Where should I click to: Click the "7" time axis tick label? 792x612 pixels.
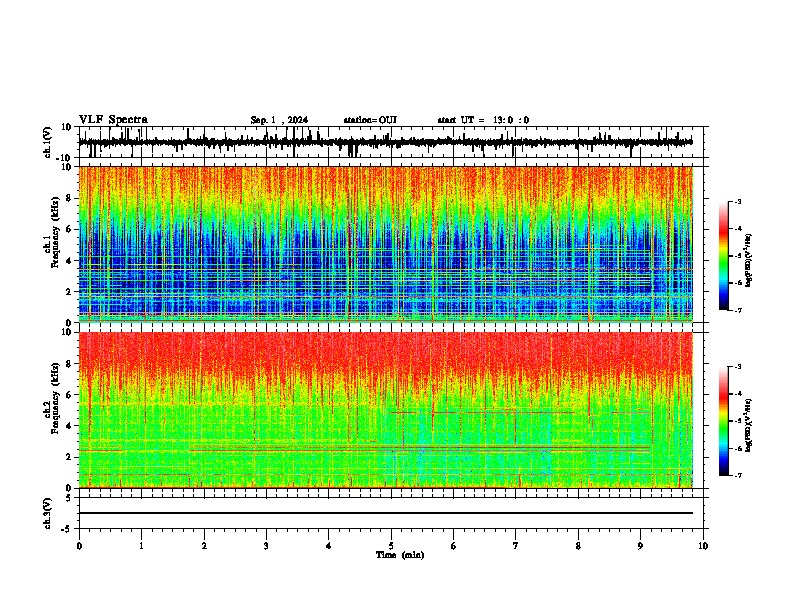[x=516, y=546]
